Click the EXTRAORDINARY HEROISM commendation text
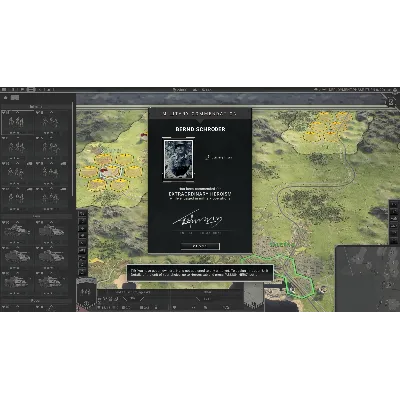Screen dimensions: 400x400 (200, 194)
